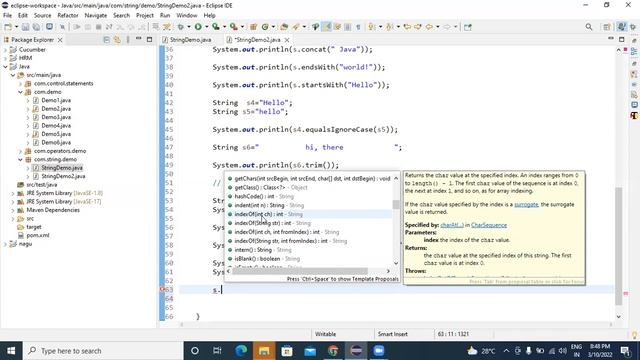The width and height of the screenshot is (640, 360).
Task: Expand Maven Dependencies node
Action: pos(13,210)
